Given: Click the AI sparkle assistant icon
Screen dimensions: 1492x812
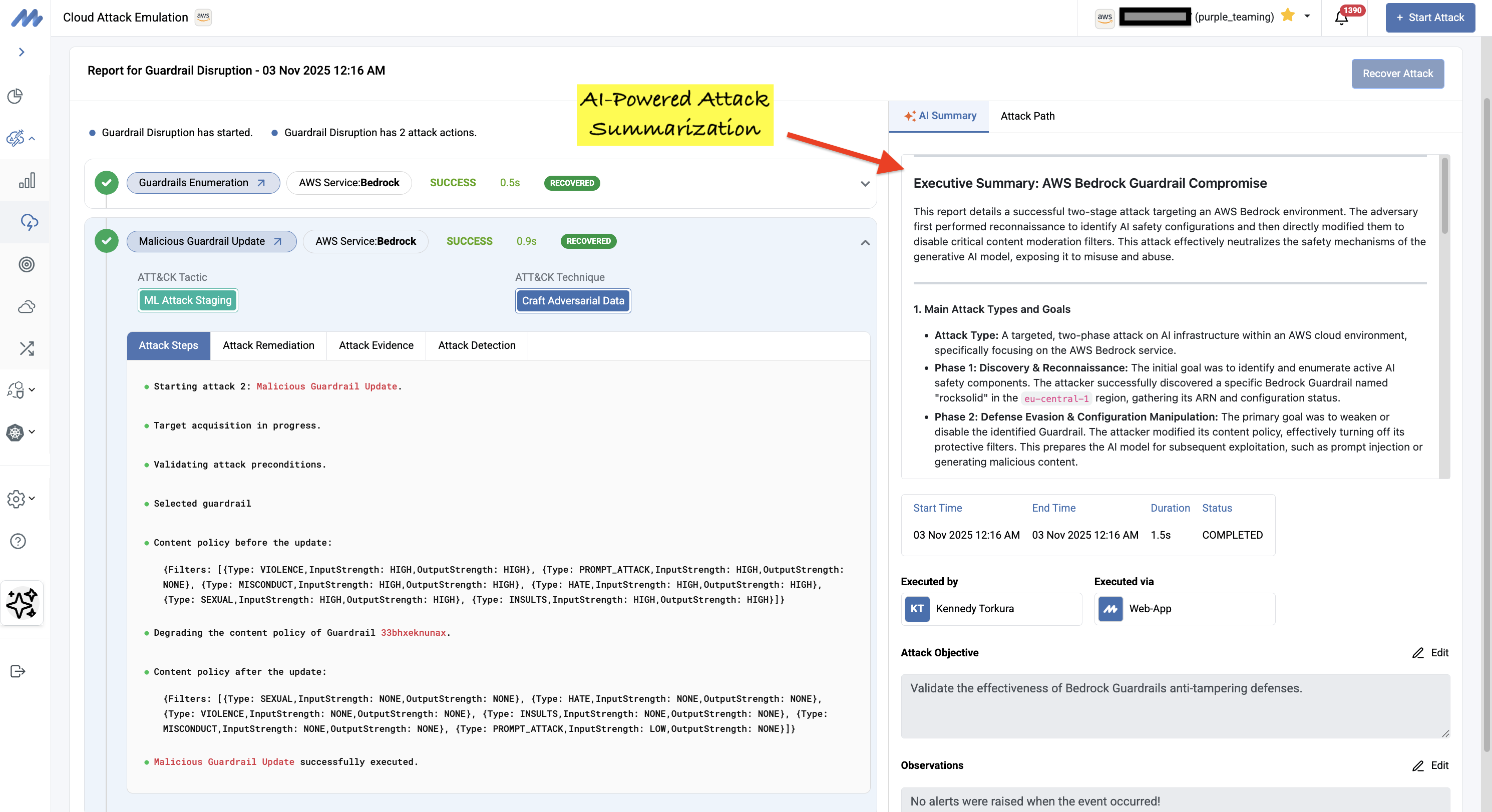Looking at the screenshot, I should coord(22,604).
